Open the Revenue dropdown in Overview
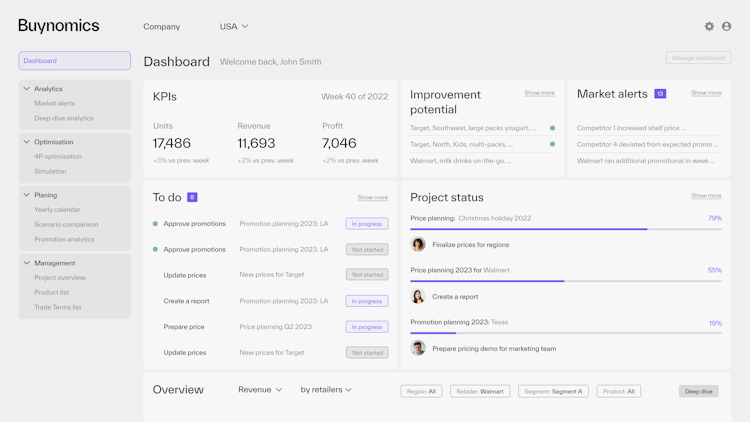750x422 pixels. (x=260, y=390)
